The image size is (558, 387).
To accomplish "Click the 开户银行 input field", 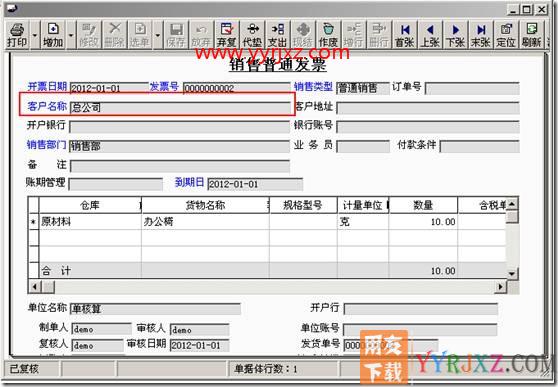I will coord(179,126).
